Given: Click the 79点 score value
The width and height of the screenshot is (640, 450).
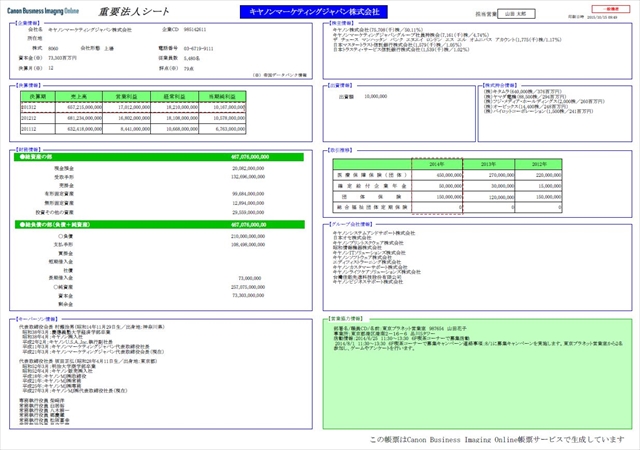Looking at the screenshot, I should coord(189,69).
